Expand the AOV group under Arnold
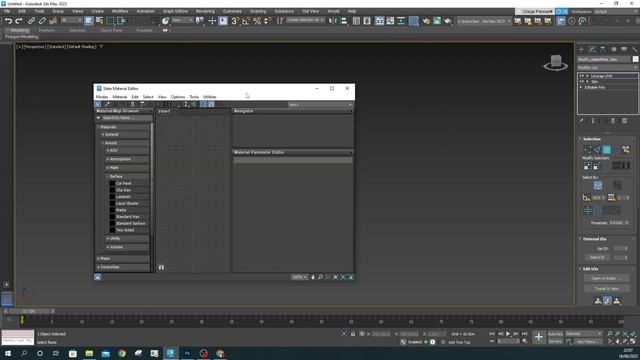The height and width of the screenshot is (360, 640). click(x=127, y=151)
